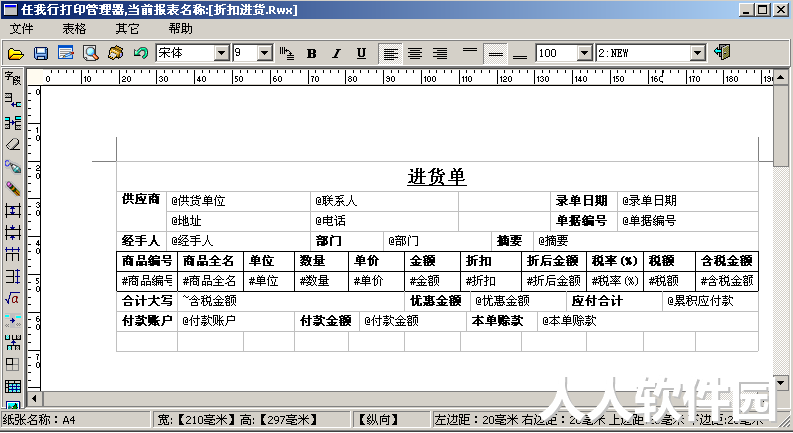Image resolution: width=793 pixels, height=433 pixels.
Task: Click the equal row heights tool icon
Action: click(x=13, y=232)
